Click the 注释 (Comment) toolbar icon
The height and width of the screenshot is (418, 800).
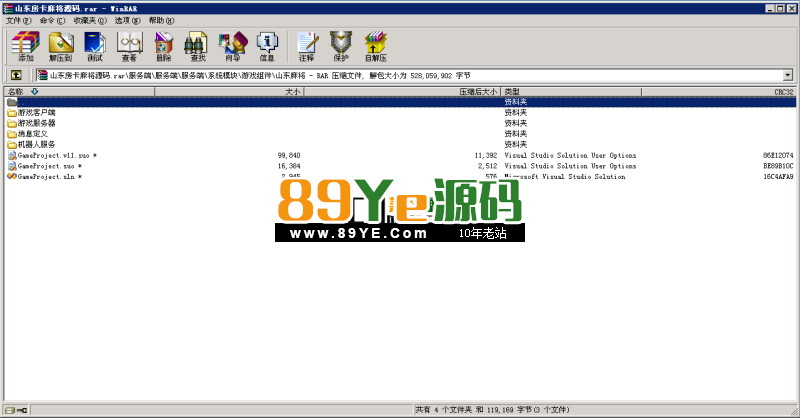307,46
